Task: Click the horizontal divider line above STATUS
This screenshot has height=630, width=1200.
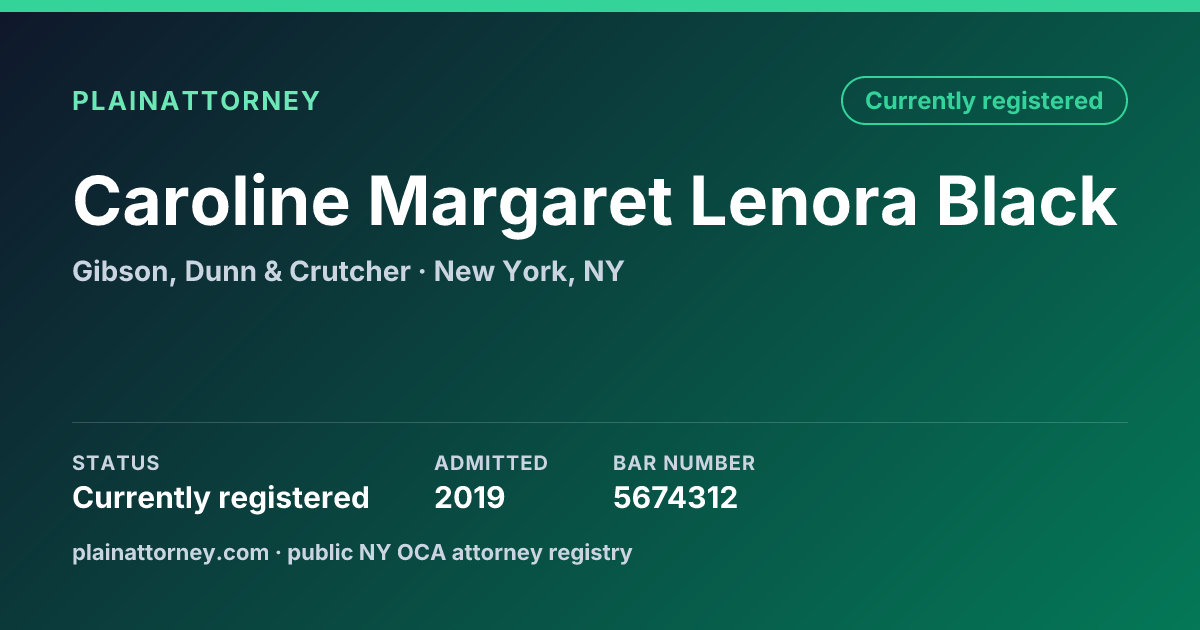Action: pos(600,422)
